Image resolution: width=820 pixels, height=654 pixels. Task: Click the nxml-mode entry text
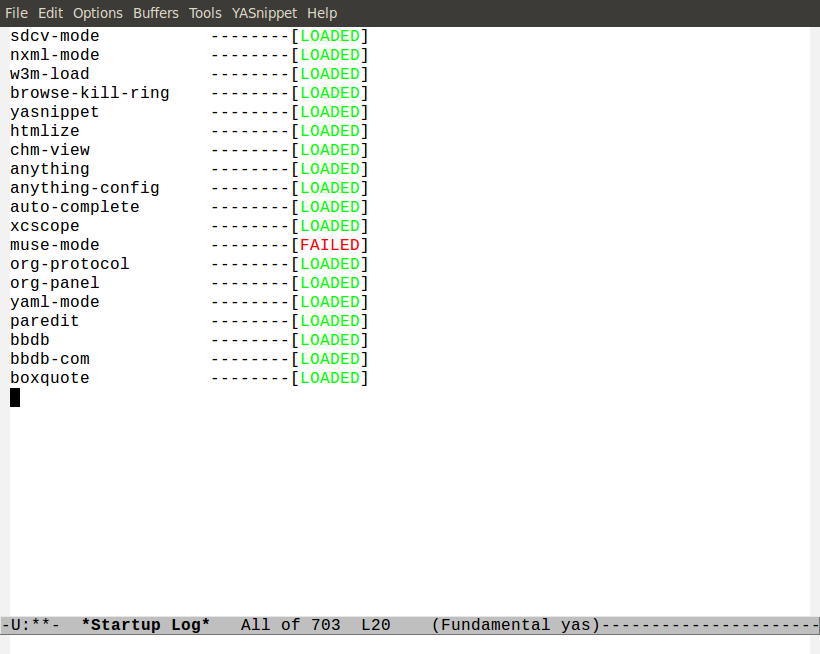coord(54,55)
